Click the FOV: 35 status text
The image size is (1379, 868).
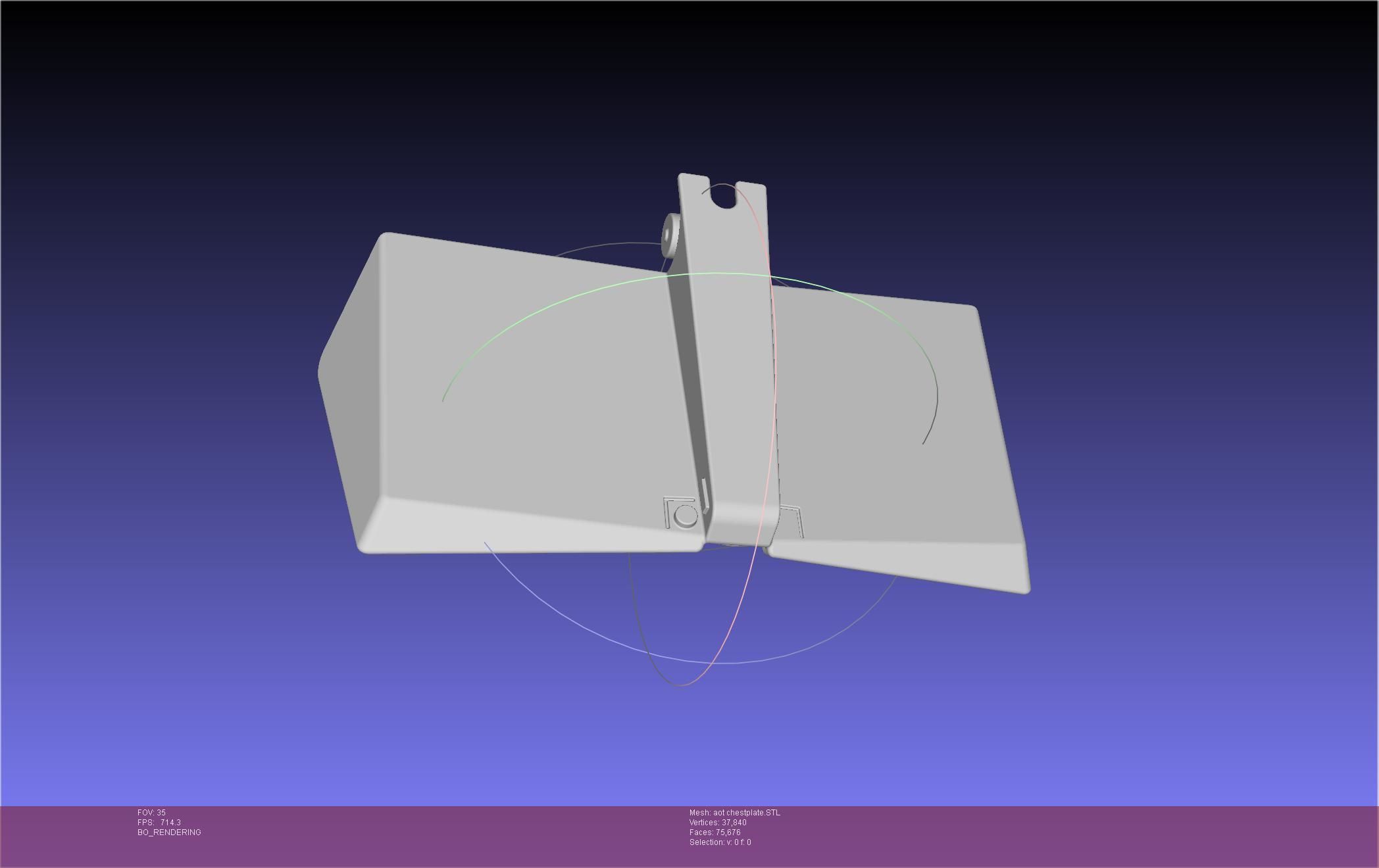click(151, 813)
